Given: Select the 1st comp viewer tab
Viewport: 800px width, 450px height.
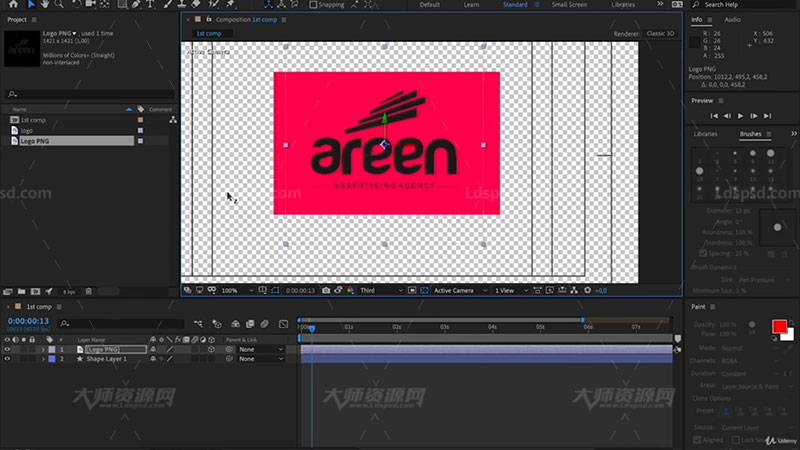Looking at the screenshot, I should [209, 33].
